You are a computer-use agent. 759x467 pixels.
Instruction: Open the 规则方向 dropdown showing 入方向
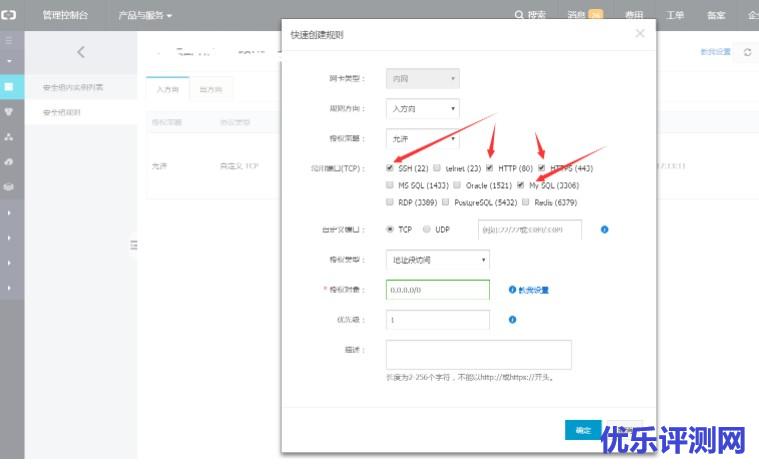(x=423, y=108)
